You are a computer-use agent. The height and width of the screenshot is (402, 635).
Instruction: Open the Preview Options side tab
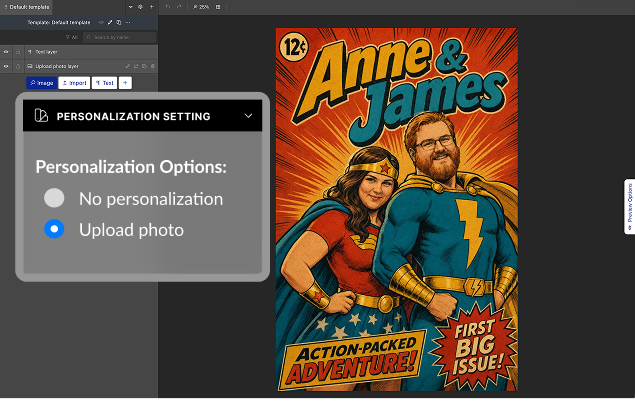(x=629, y=206)
